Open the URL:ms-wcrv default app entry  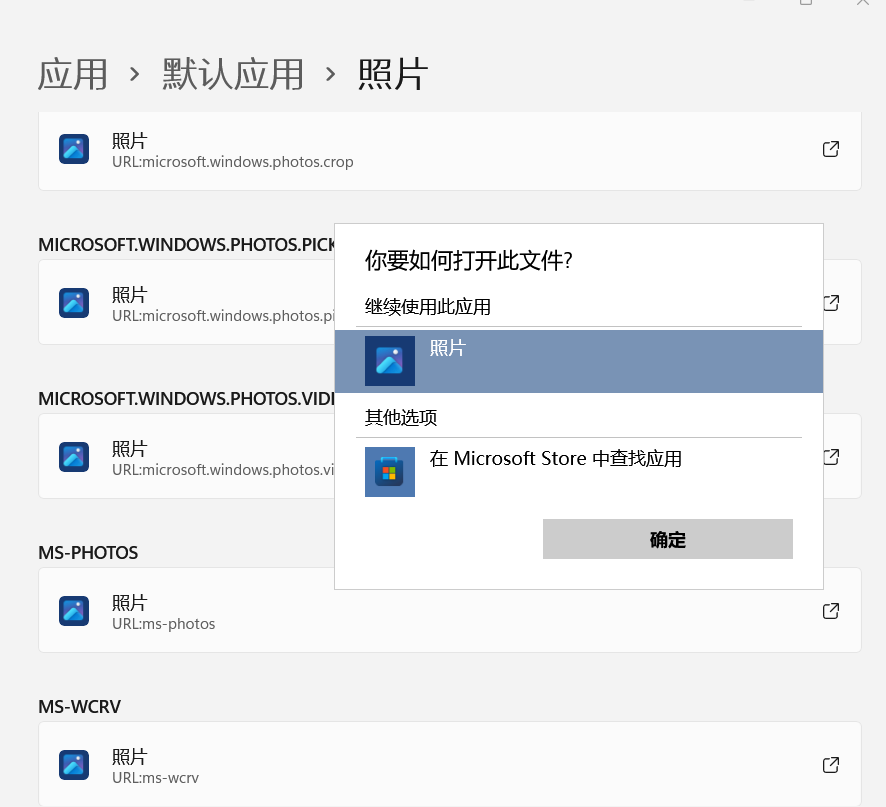pyautogui.click(x=449, y=765)
